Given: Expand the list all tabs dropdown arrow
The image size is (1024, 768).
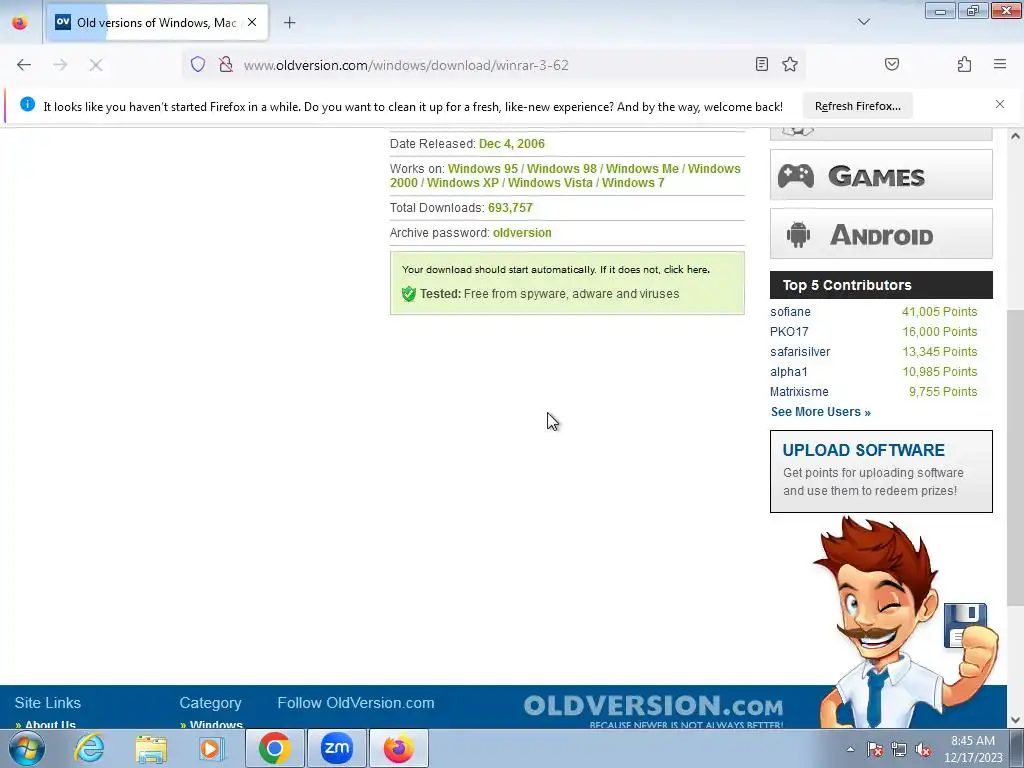Looking at the screenshot, I should (x=863, y=22).
